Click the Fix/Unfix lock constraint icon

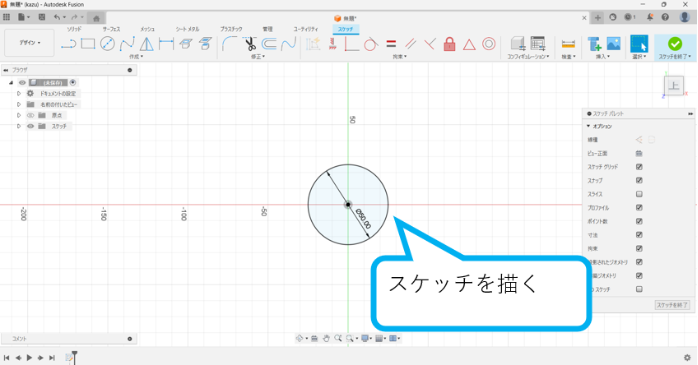pyautogui.click(x=450, y=44)
